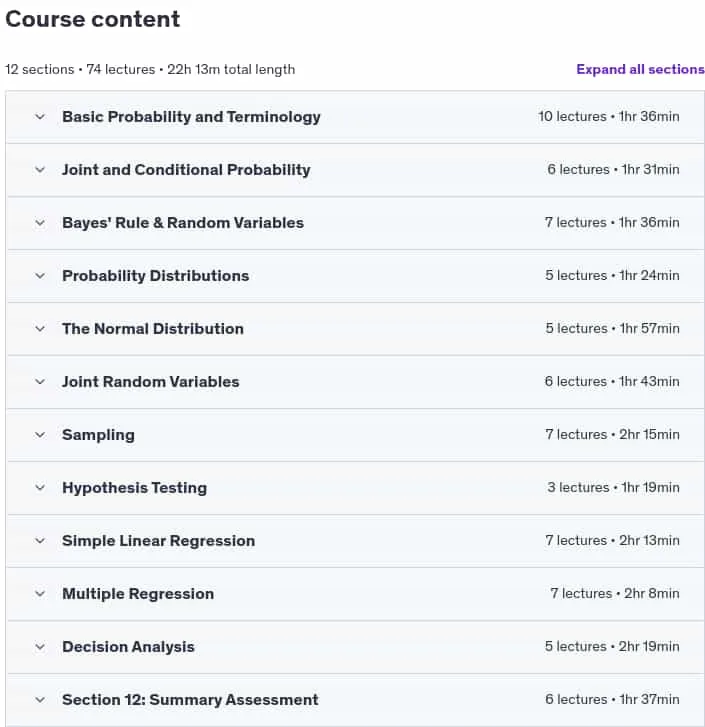This screenshot has width=705, height=727.
Task: Expand Bayes' Rule & Random Variables chevron
Action: click(x=40, y=223)
